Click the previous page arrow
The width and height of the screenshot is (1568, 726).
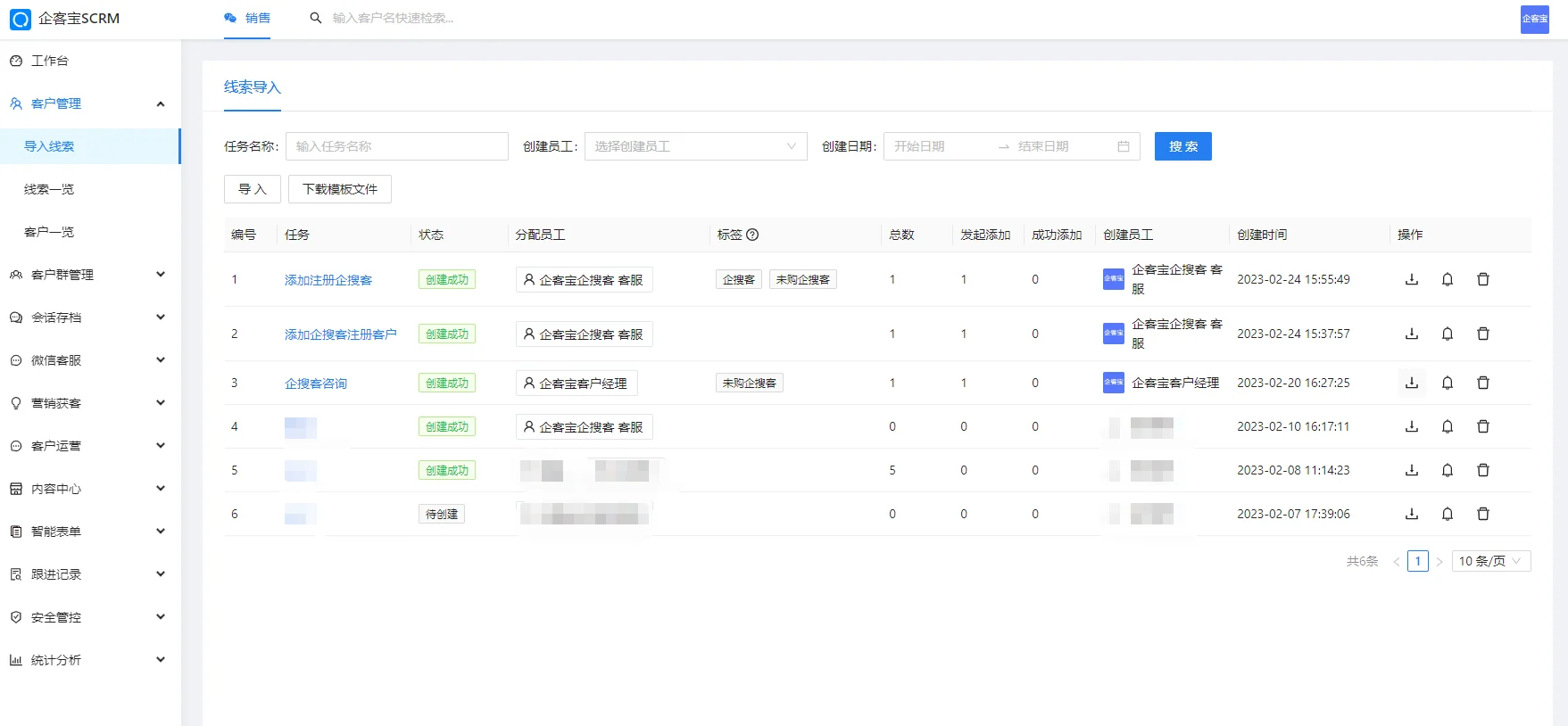pyautogui.click(x=1397, y=561)
